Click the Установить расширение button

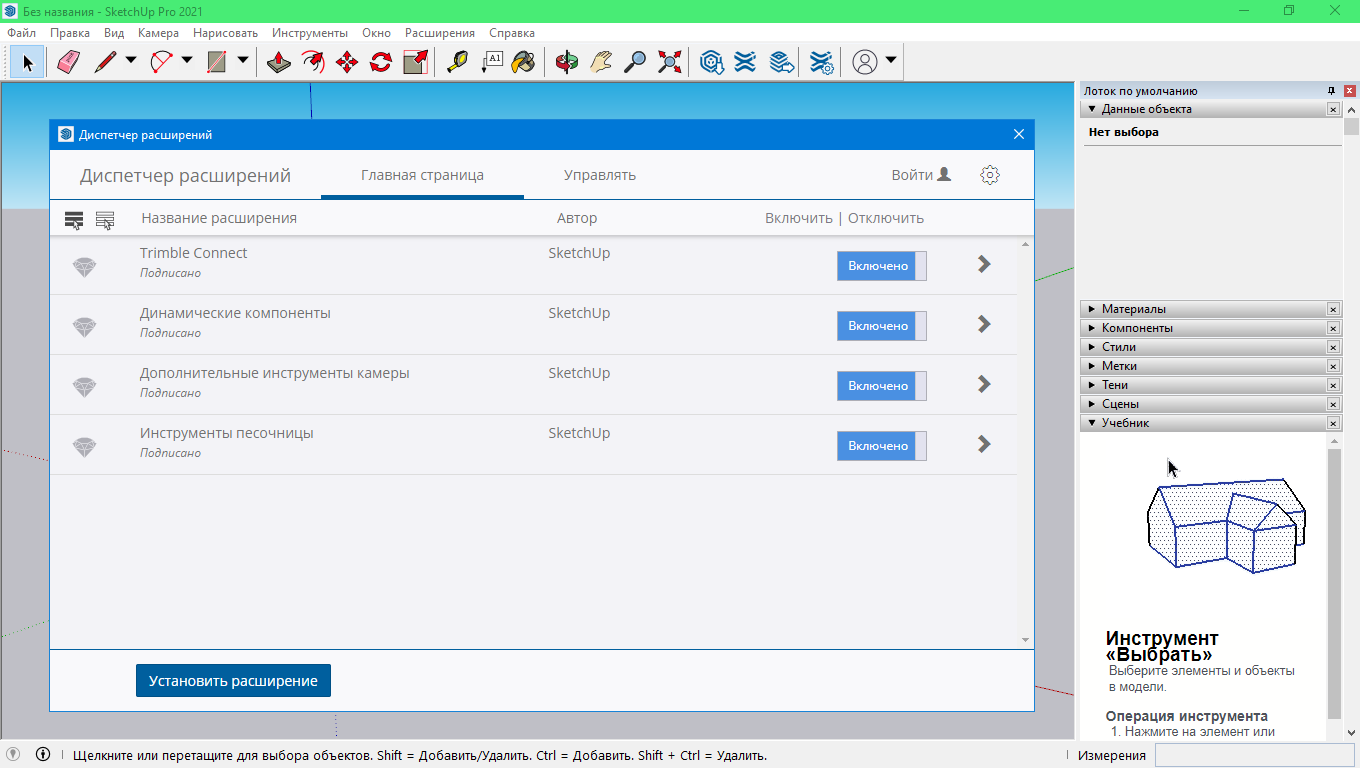233,681
